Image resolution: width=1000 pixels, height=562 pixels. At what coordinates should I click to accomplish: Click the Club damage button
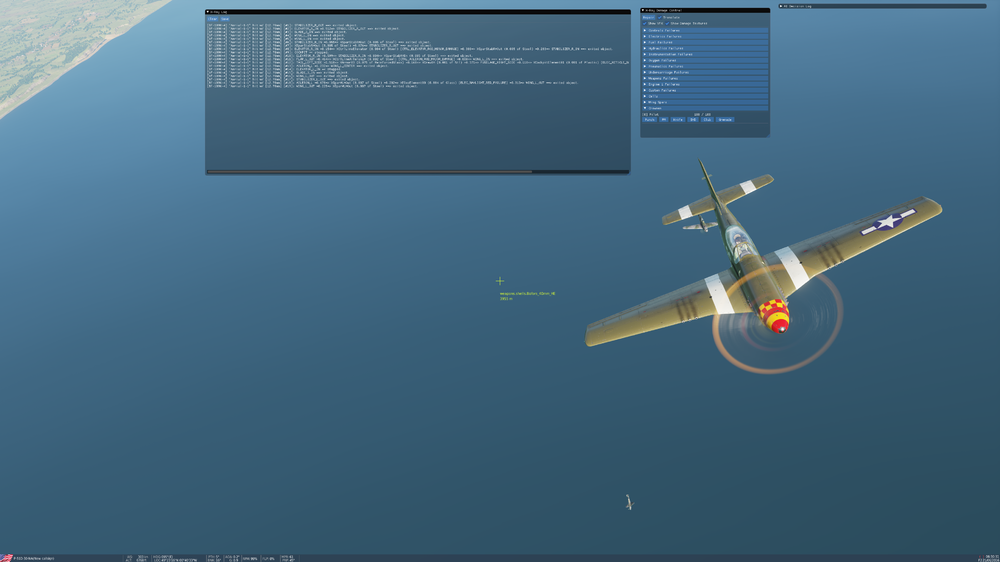coord(707,119)
